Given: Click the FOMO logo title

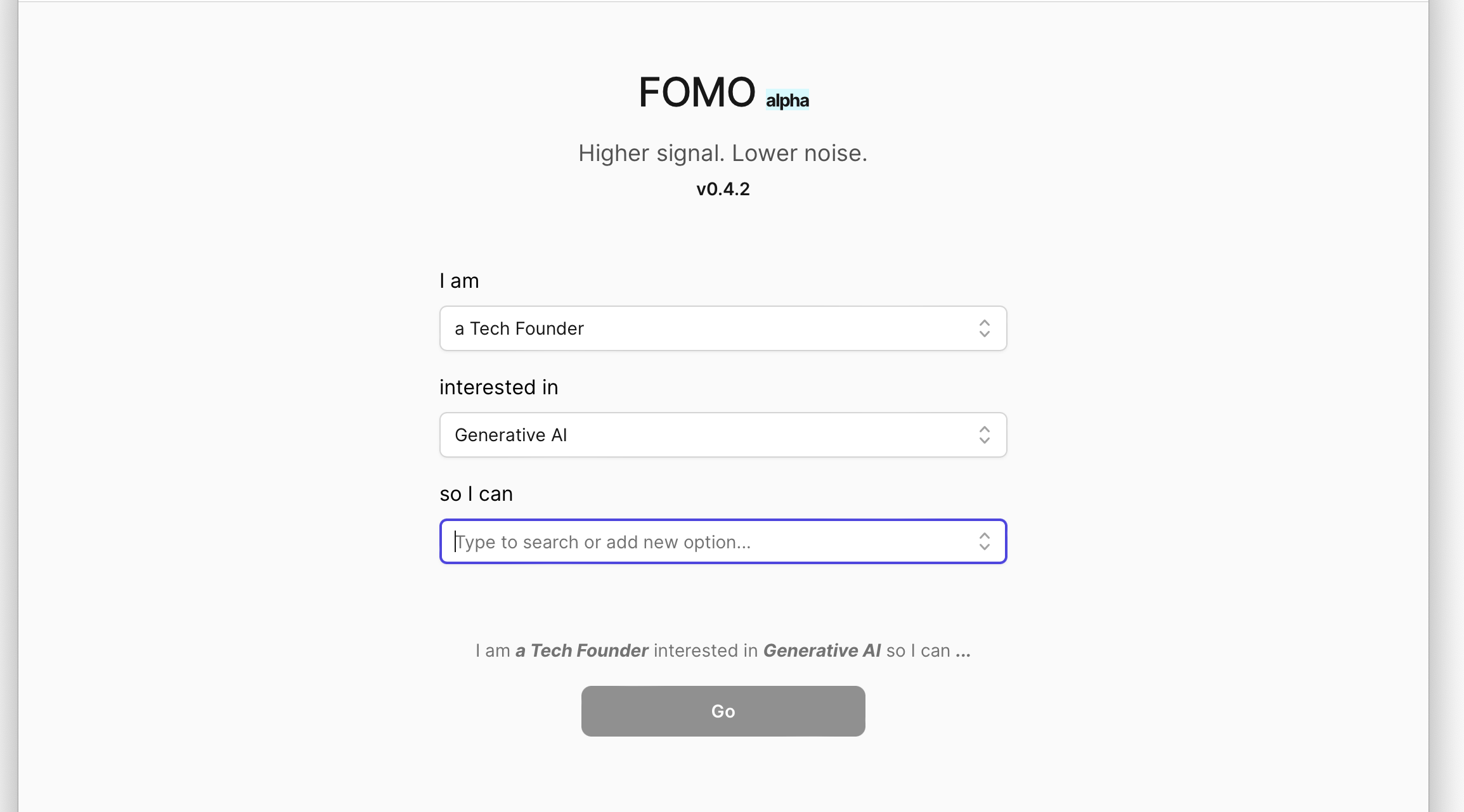Looking at the screenshot, I should pos(697,91).
